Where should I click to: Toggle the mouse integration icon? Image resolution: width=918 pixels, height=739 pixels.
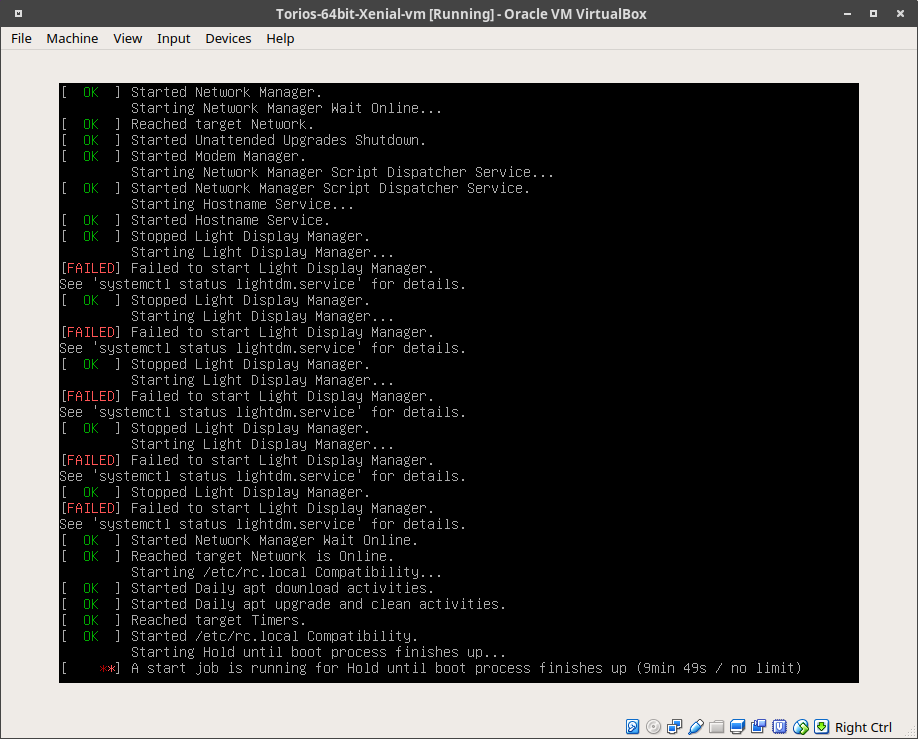800,727
